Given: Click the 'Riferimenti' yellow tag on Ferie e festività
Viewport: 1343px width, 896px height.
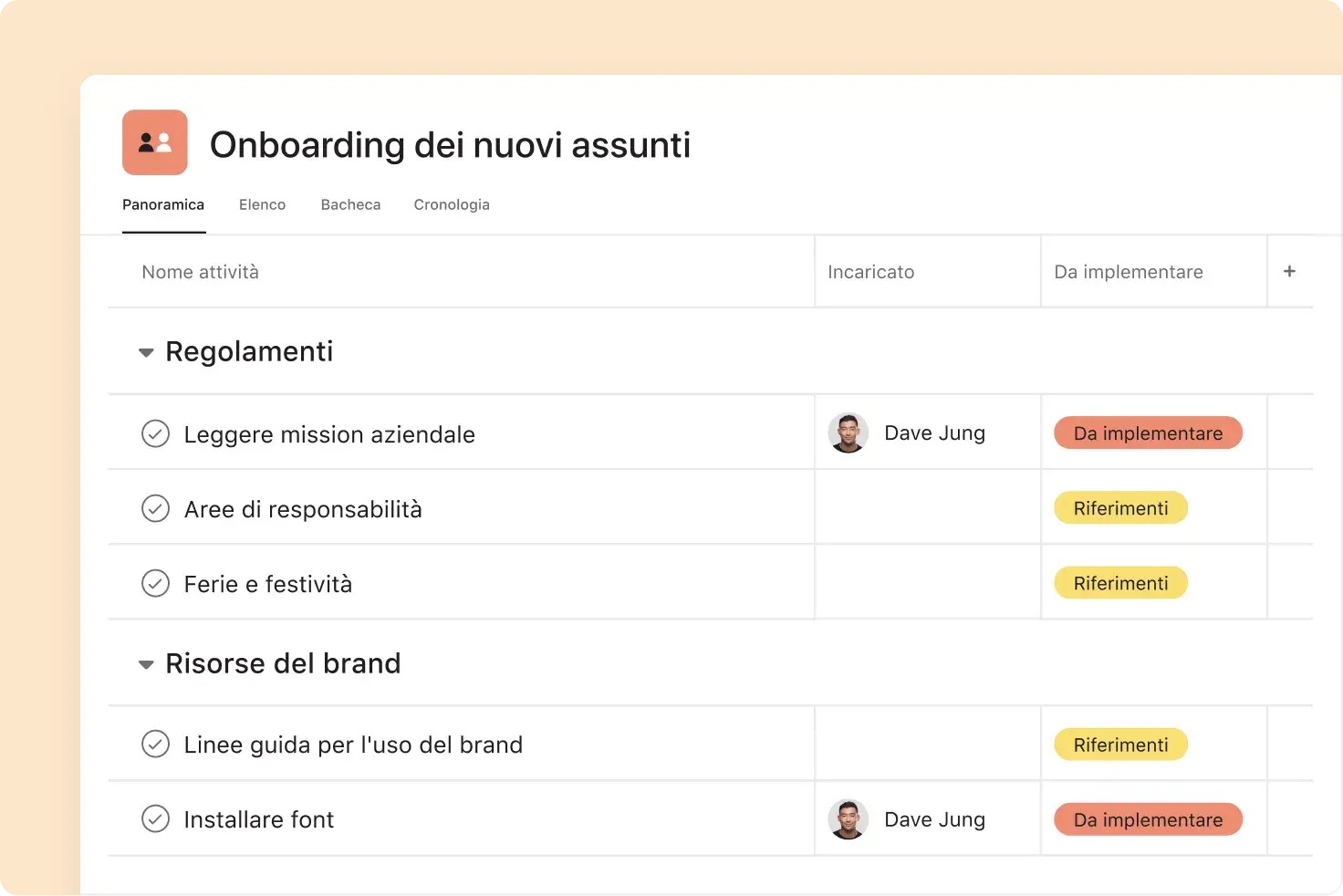Looking at the screenshot, I should (1120, 582).
